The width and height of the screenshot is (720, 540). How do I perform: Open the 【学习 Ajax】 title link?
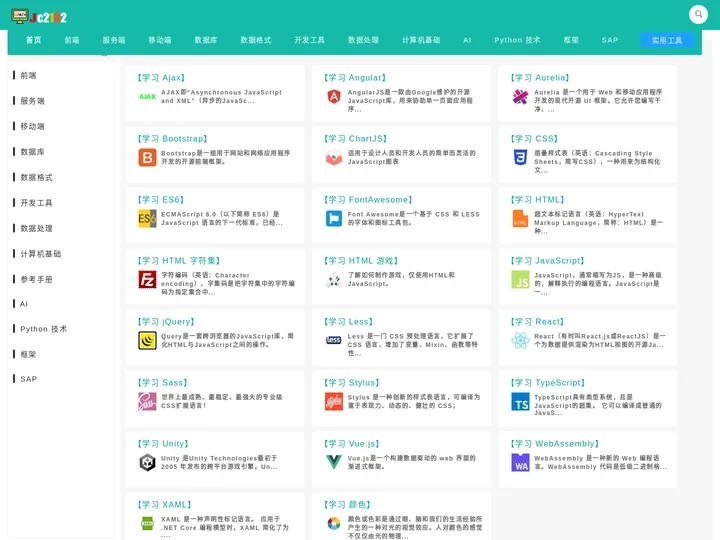point(161,78)
